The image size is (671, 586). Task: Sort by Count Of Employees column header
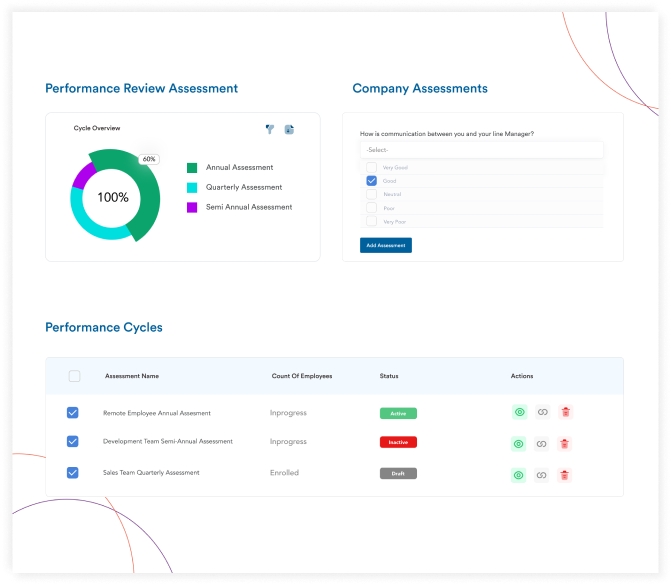(302, 376)
